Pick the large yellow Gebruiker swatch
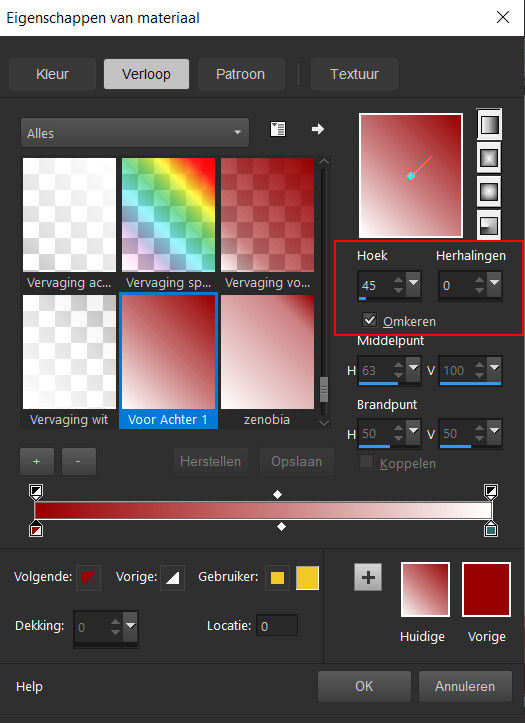The width and height of the screenshot is (525, 723). 307,578
